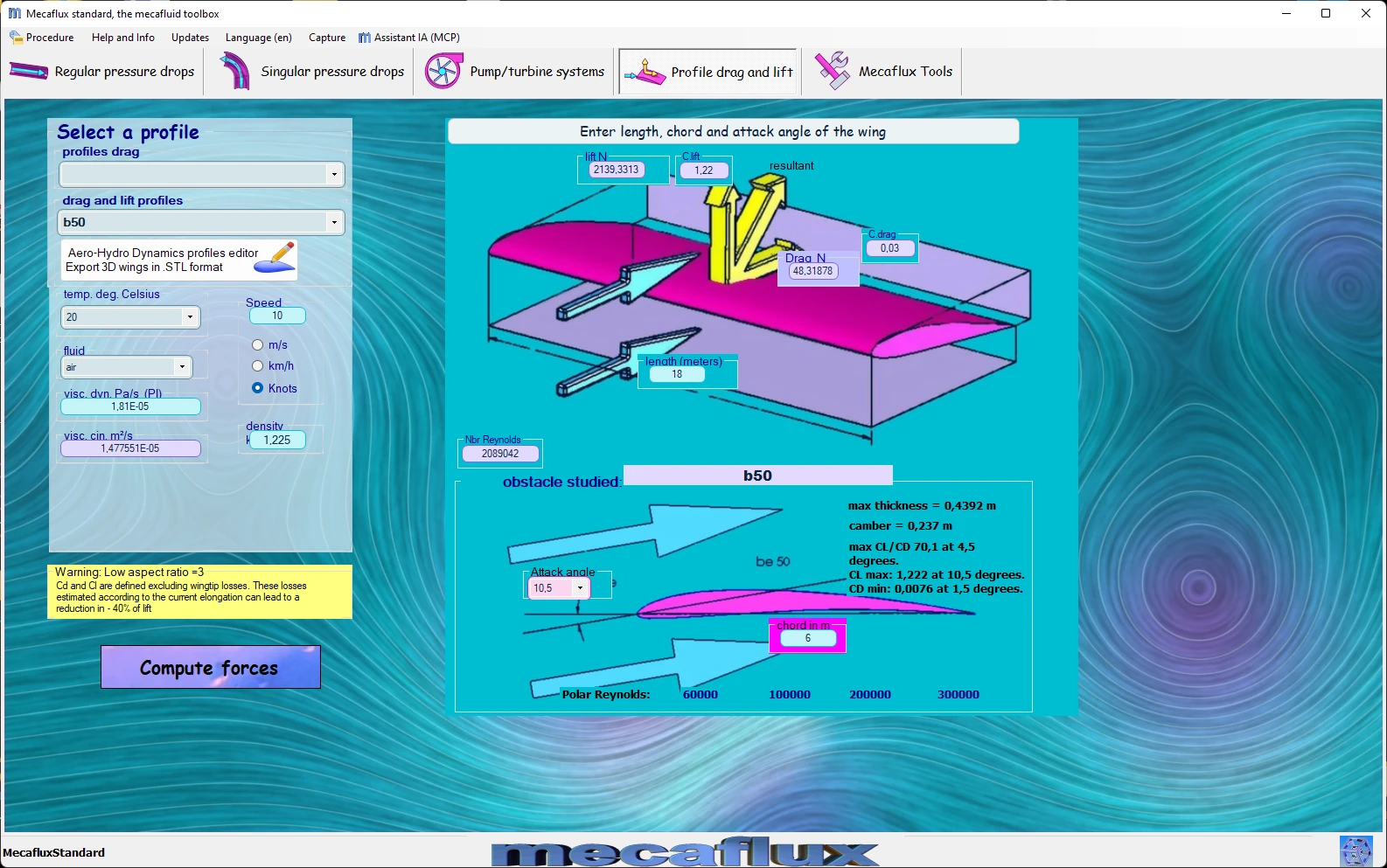Open the Attack angle dropdown
This screenshot has height=868, width=1387.
[x=580, y=588]
